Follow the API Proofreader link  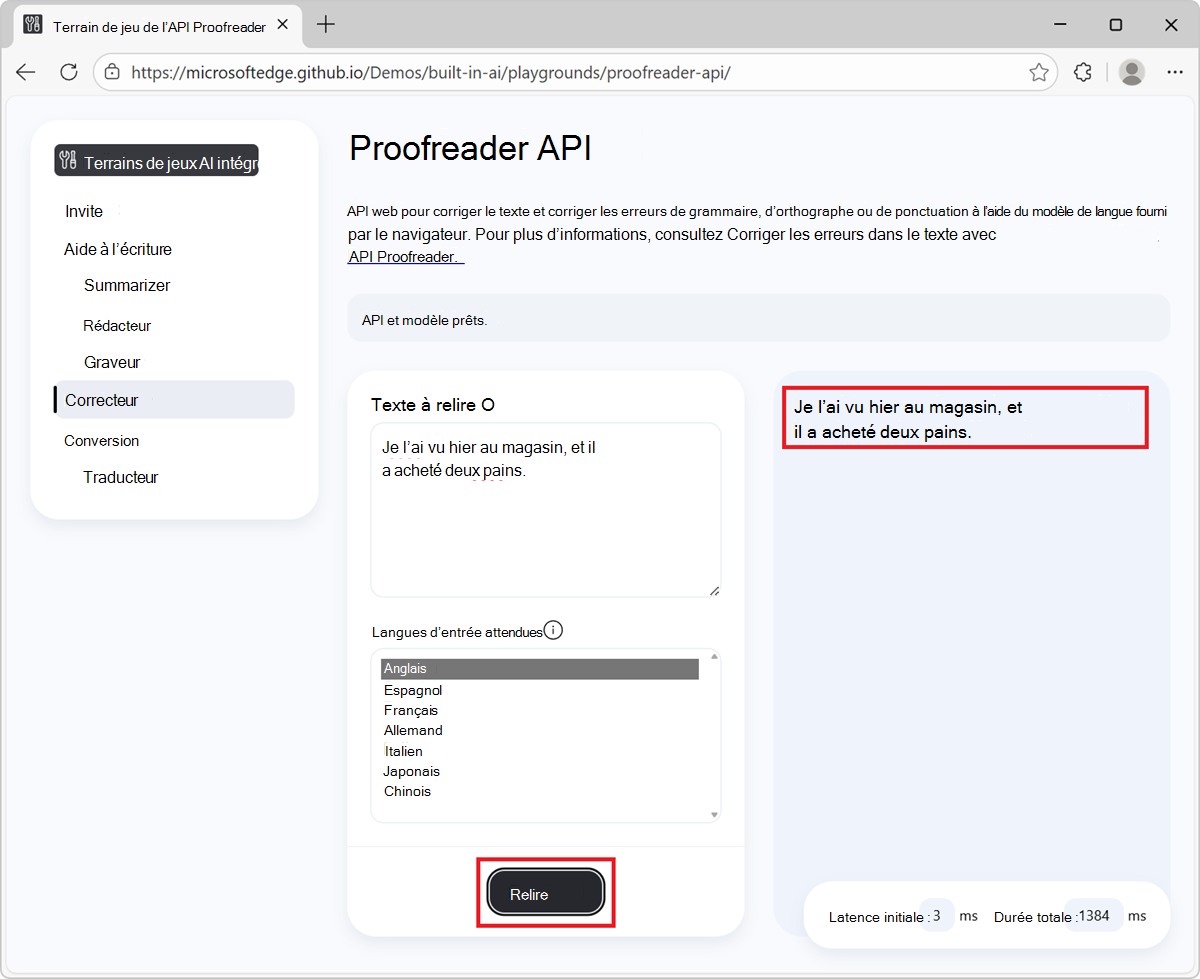click(x=406, y=257)
